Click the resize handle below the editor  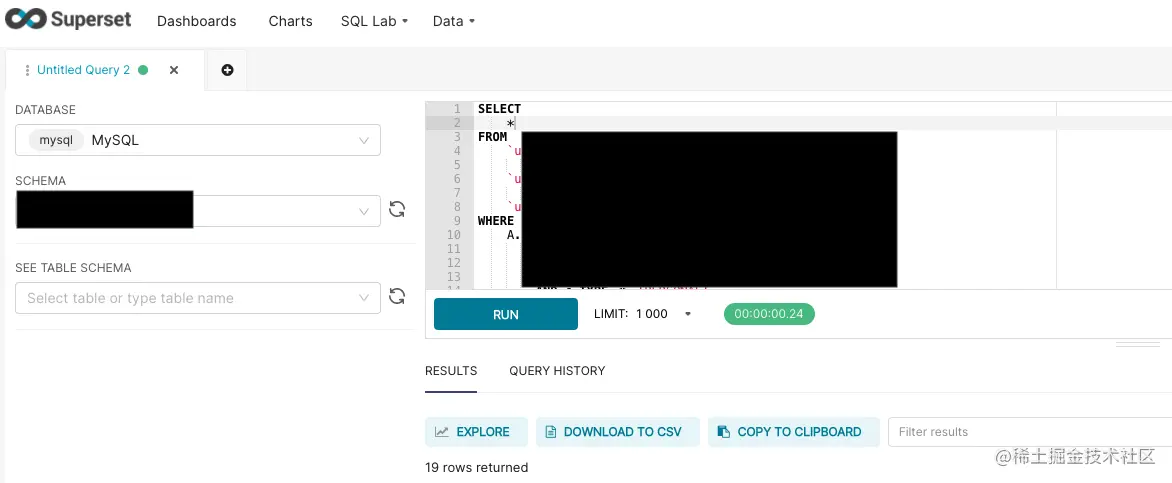(1138, 344)
